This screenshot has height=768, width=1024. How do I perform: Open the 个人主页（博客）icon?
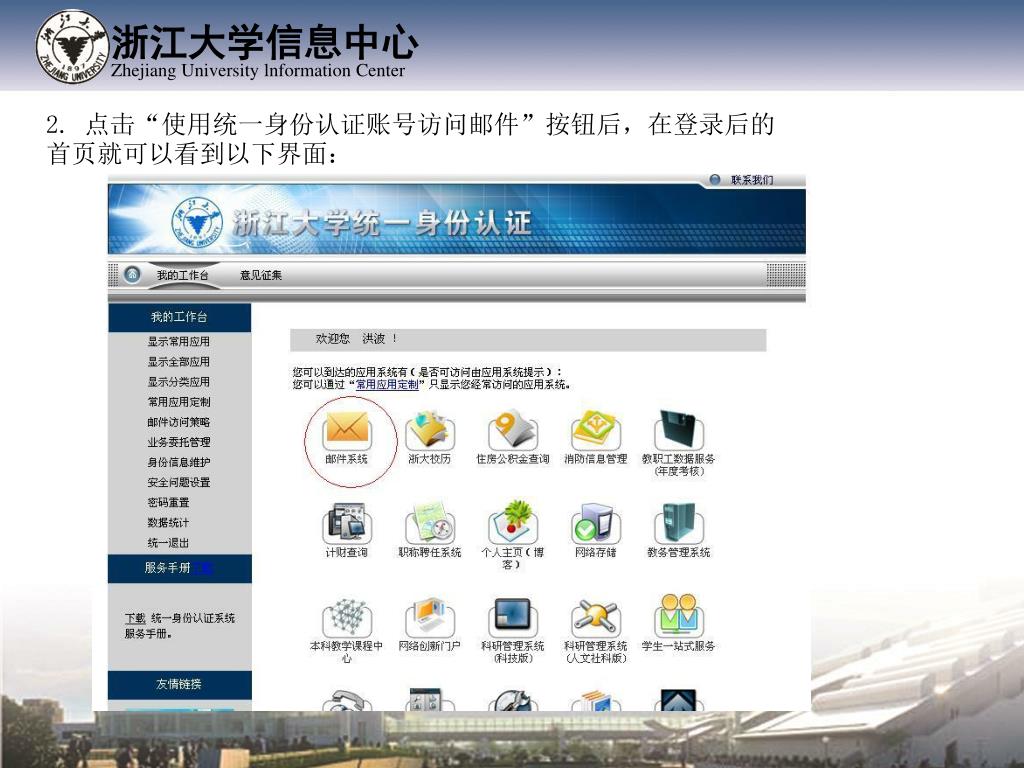click(513, 523)
